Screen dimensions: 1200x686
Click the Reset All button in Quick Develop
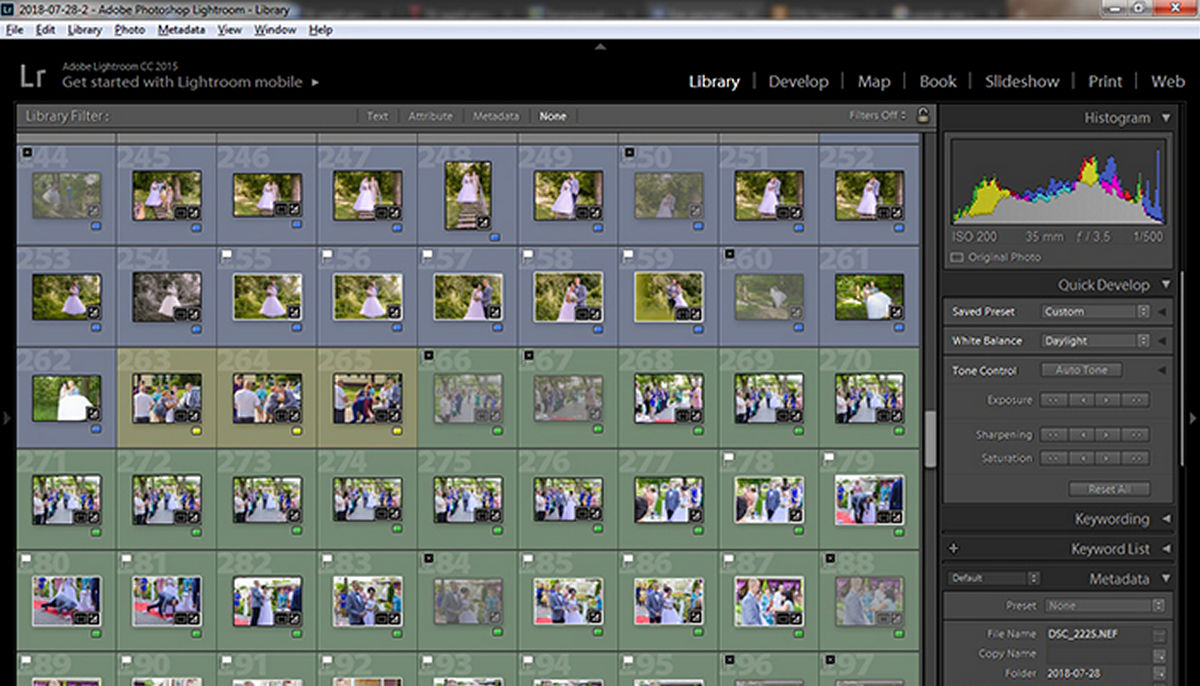[x=1108, y=489]
